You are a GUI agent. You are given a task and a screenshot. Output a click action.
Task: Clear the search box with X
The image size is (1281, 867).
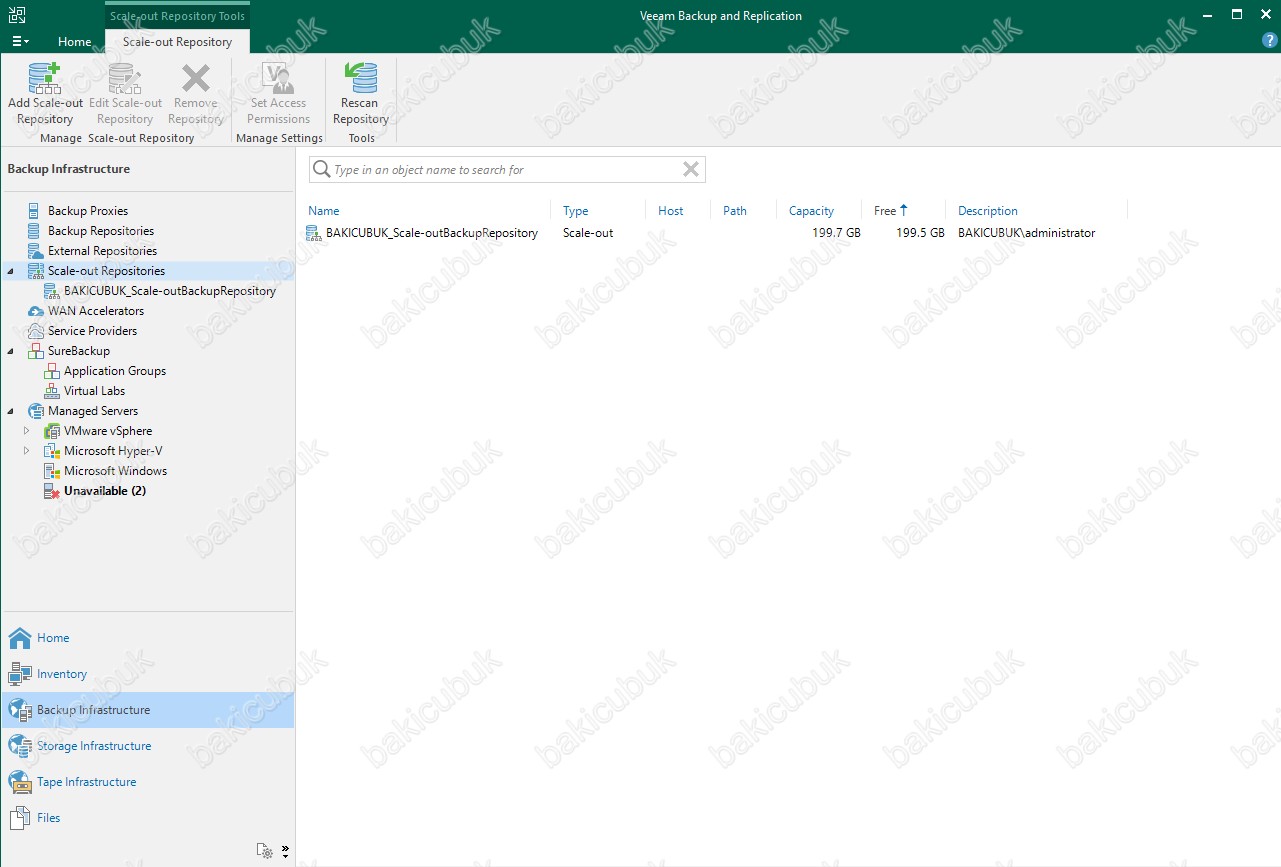click(691, 170)
